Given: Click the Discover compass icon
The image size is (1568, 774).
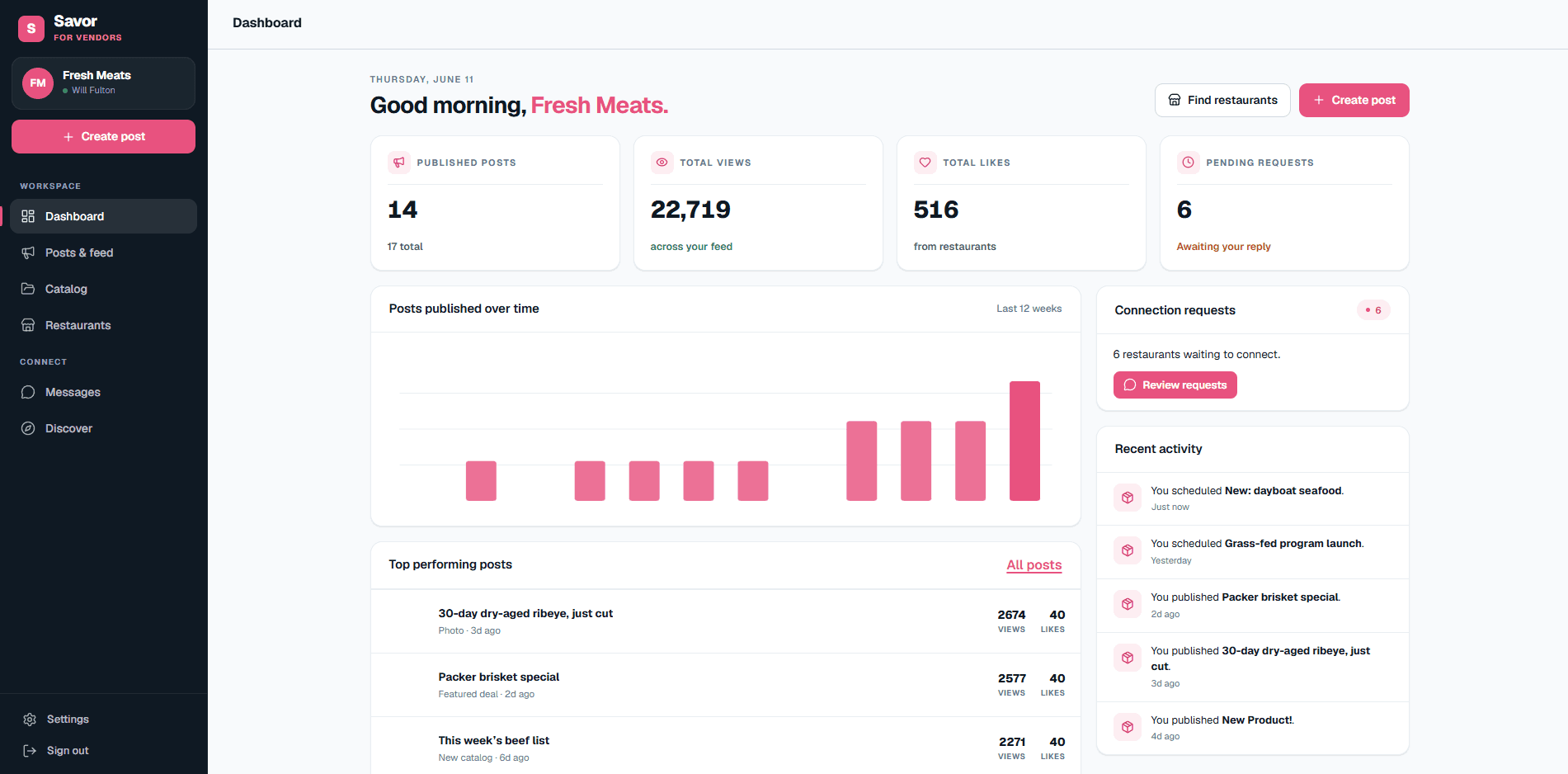Looking at the screenshot, I should click(28, 428).
